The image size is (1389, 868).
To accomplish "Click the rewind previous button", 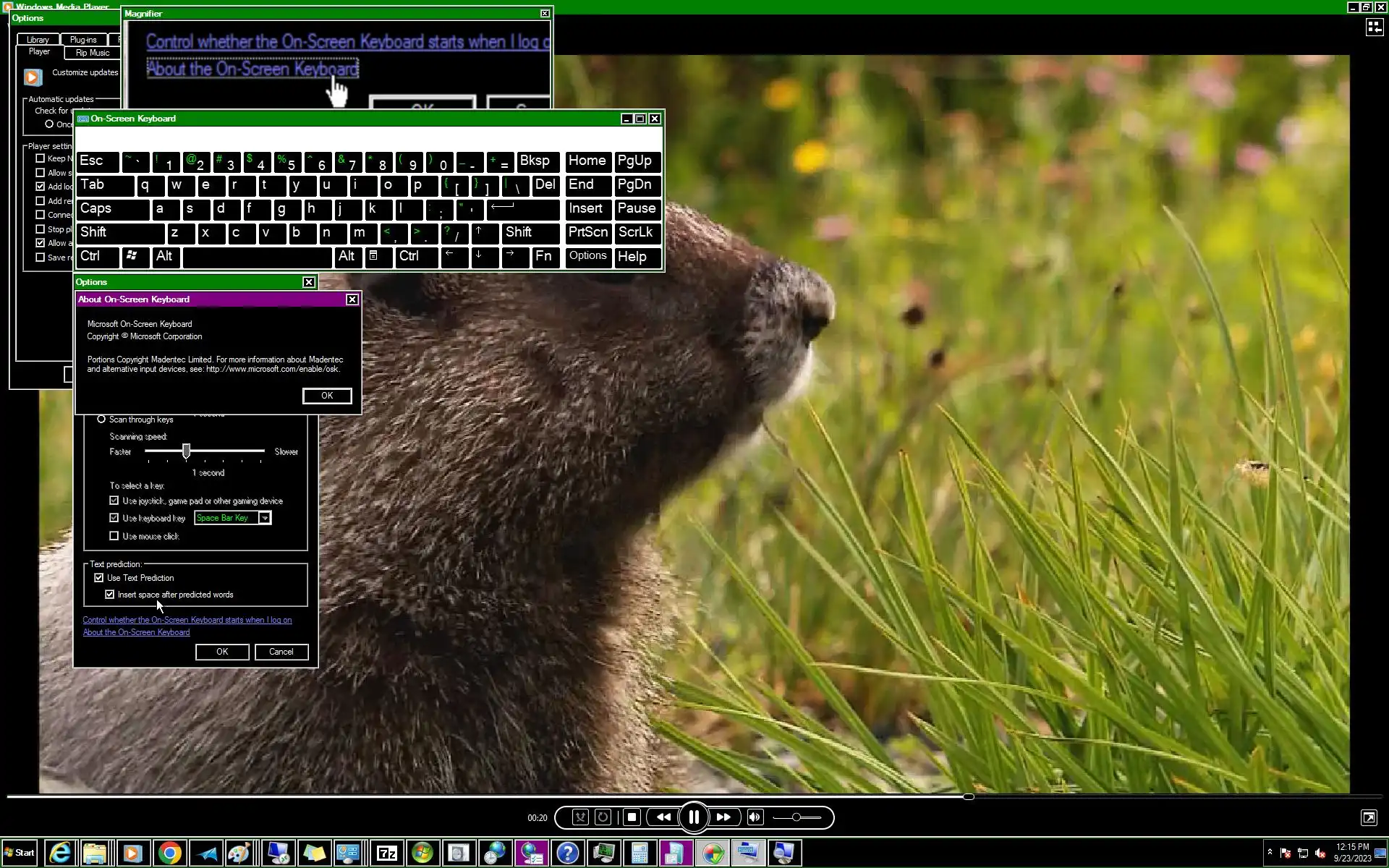I will pyautogui.click(x=663, y=817).
